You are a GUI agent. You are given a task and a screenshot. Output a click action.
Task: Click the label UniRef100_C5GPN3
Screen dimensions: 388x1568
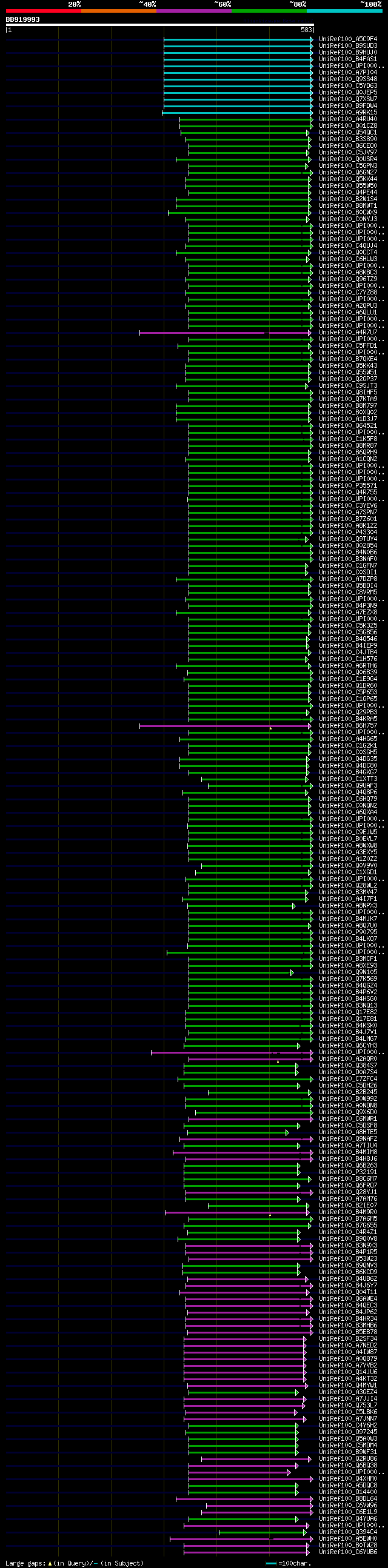348,166
